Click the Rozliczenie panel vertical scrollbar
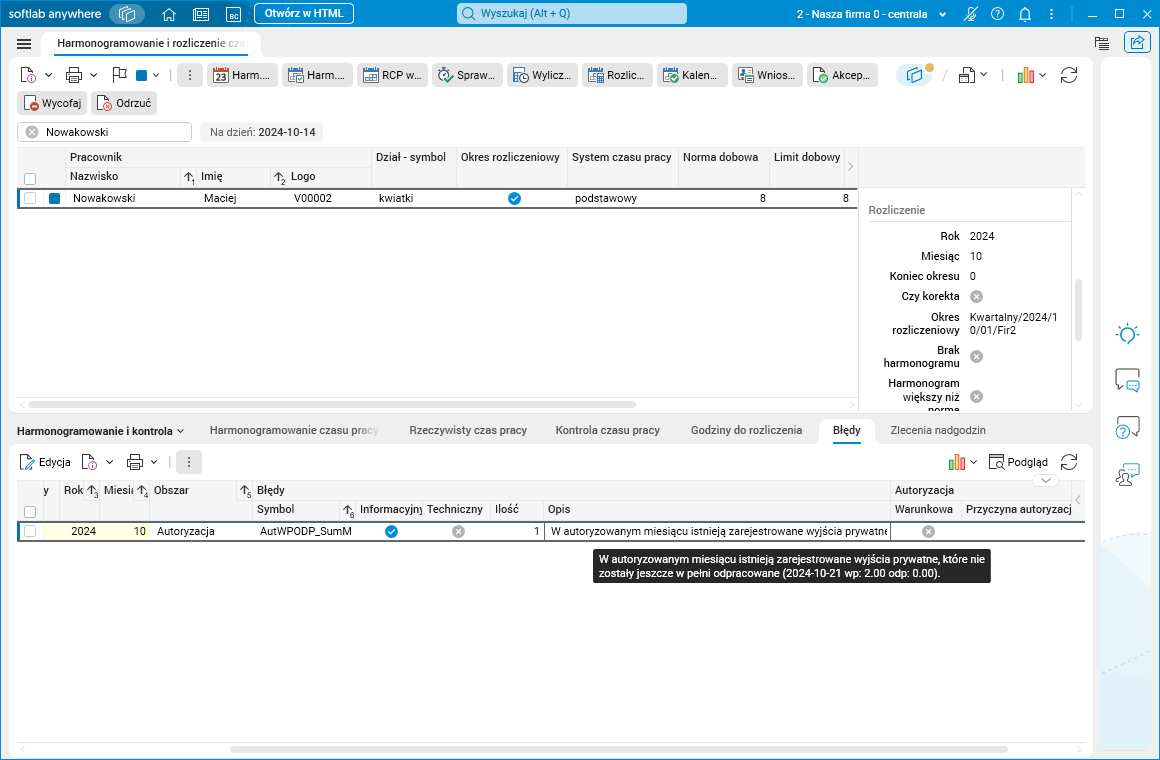The image size is (1160, 760). point(1078,309)
